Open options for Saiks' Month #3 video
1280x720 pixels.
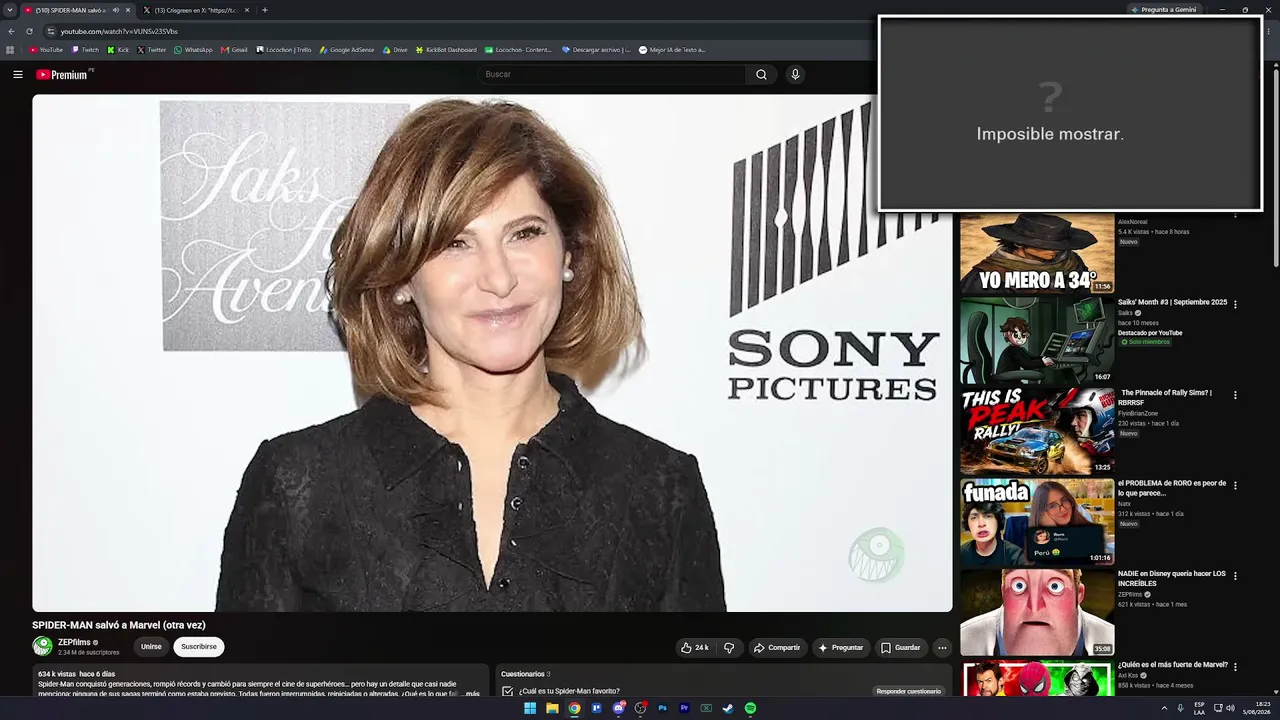click(1235, 304)
